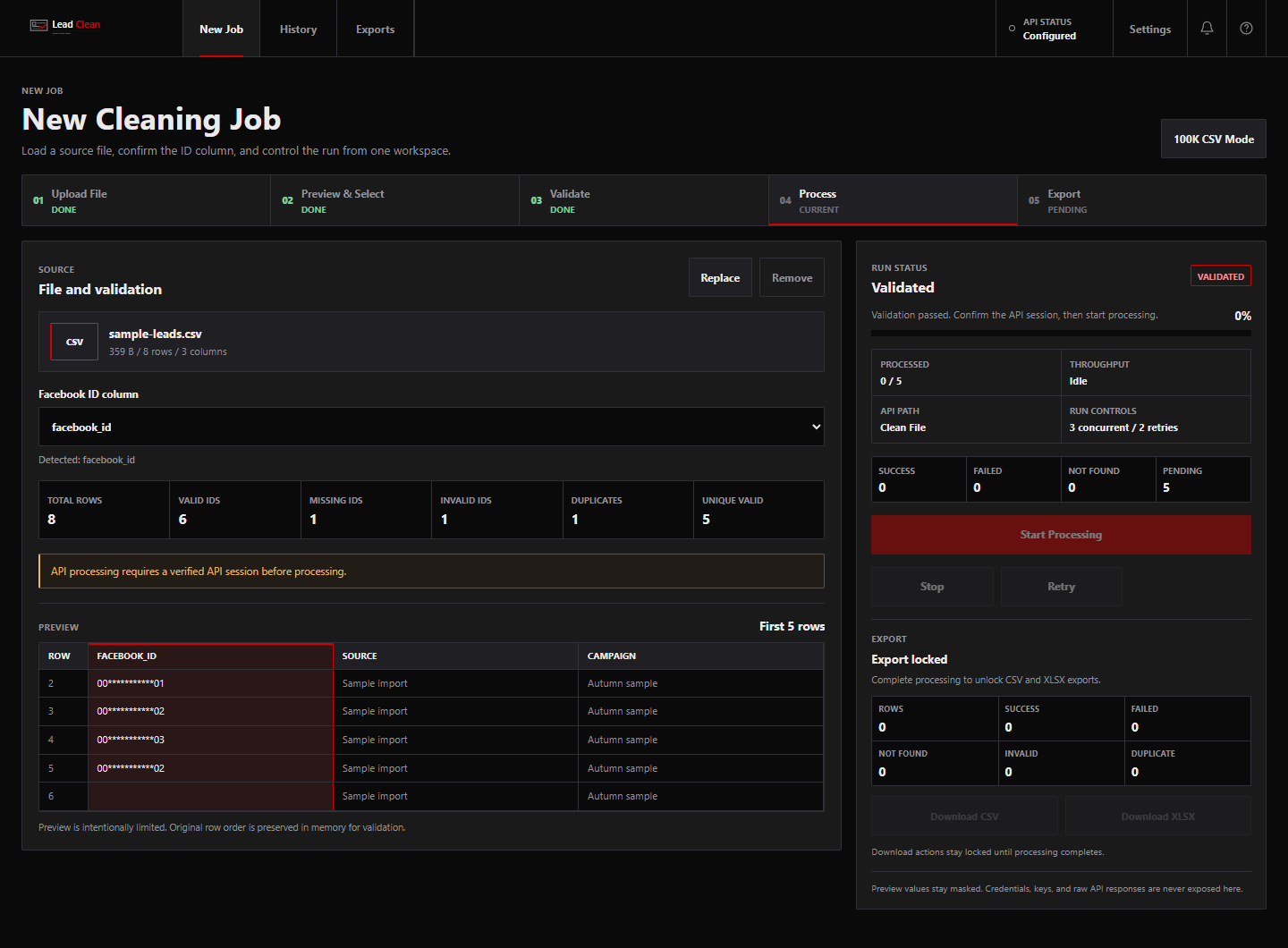The width and height of the screenshot is (1288, 948).
Task: Click the API session warning banner
Action: click(431, 571)
